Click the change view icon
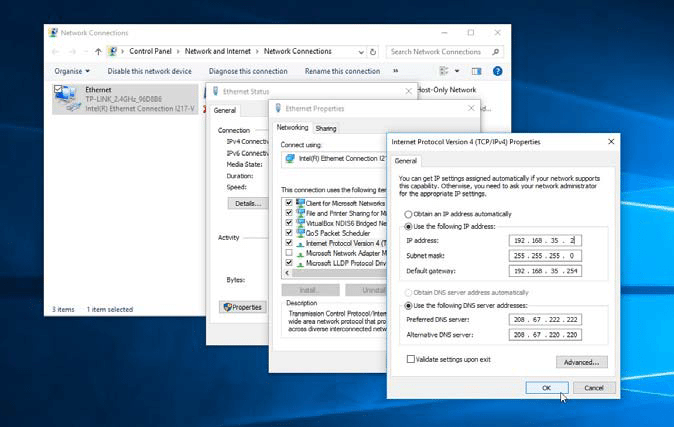 (x=444, y=71)
